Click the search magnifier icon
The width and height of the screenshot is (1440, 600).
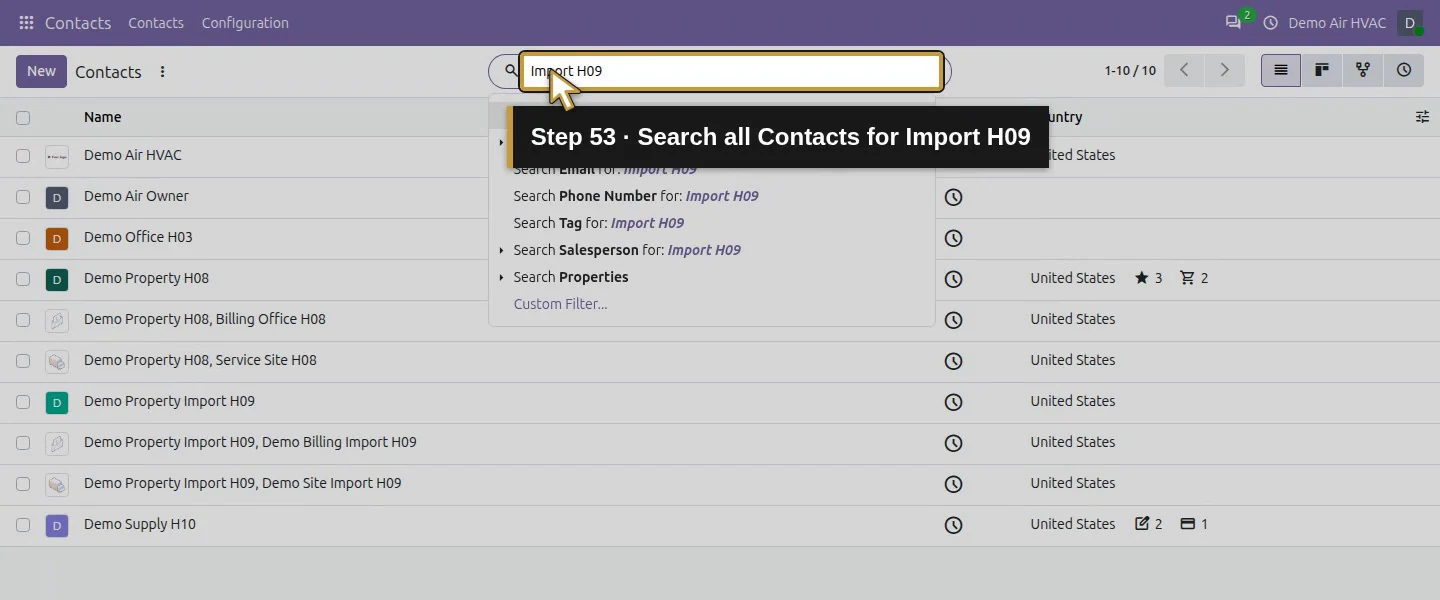tap(510, 71)
